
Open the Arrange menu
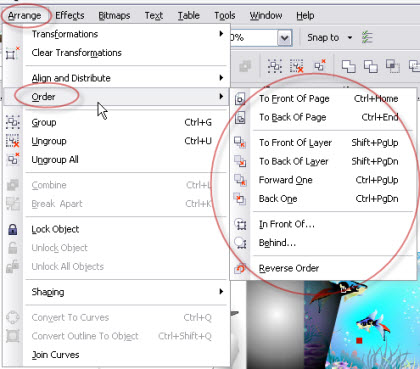[24, 16]
